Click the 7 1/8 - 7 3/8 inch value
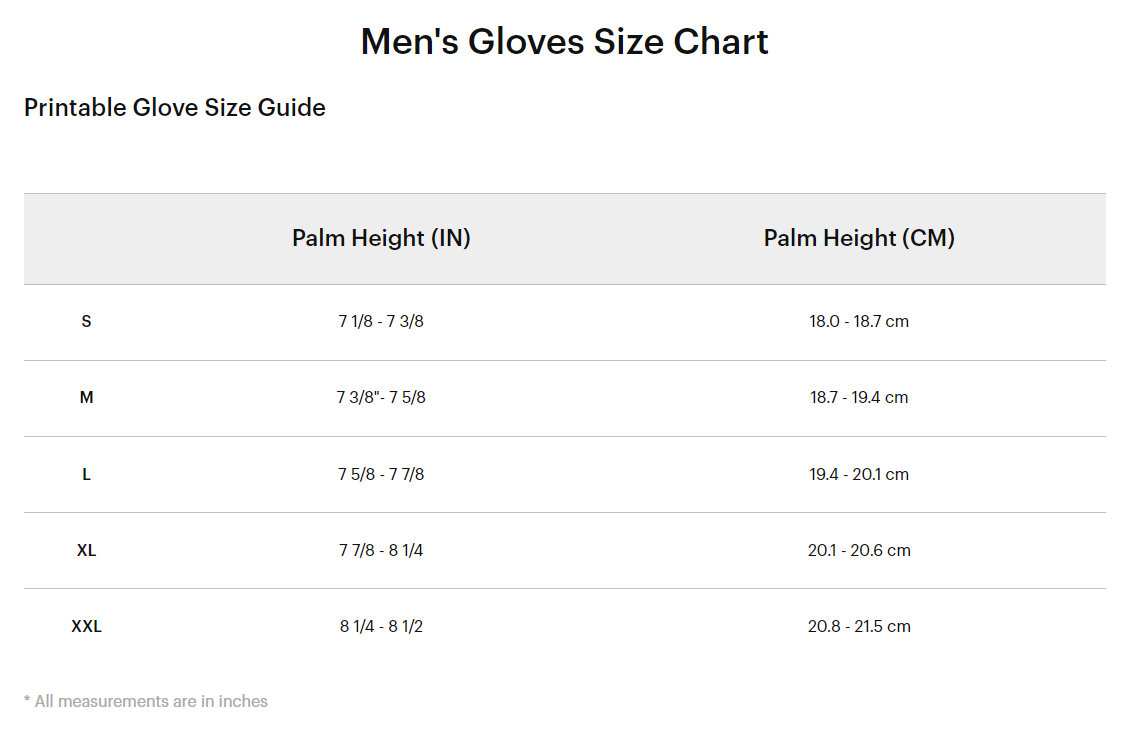This screenshot has height=741, width=1131. [381, 322]
